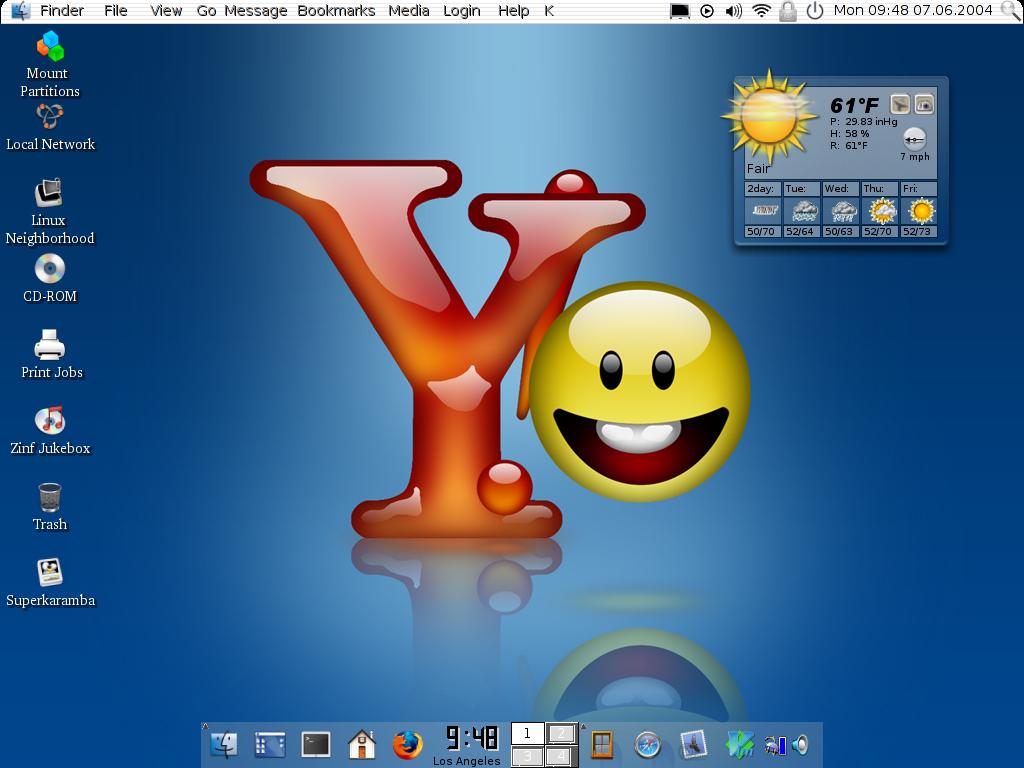Click the '52/73' Friday temperature range
This screenshot has width=1024, height=768.
[916, 231]
